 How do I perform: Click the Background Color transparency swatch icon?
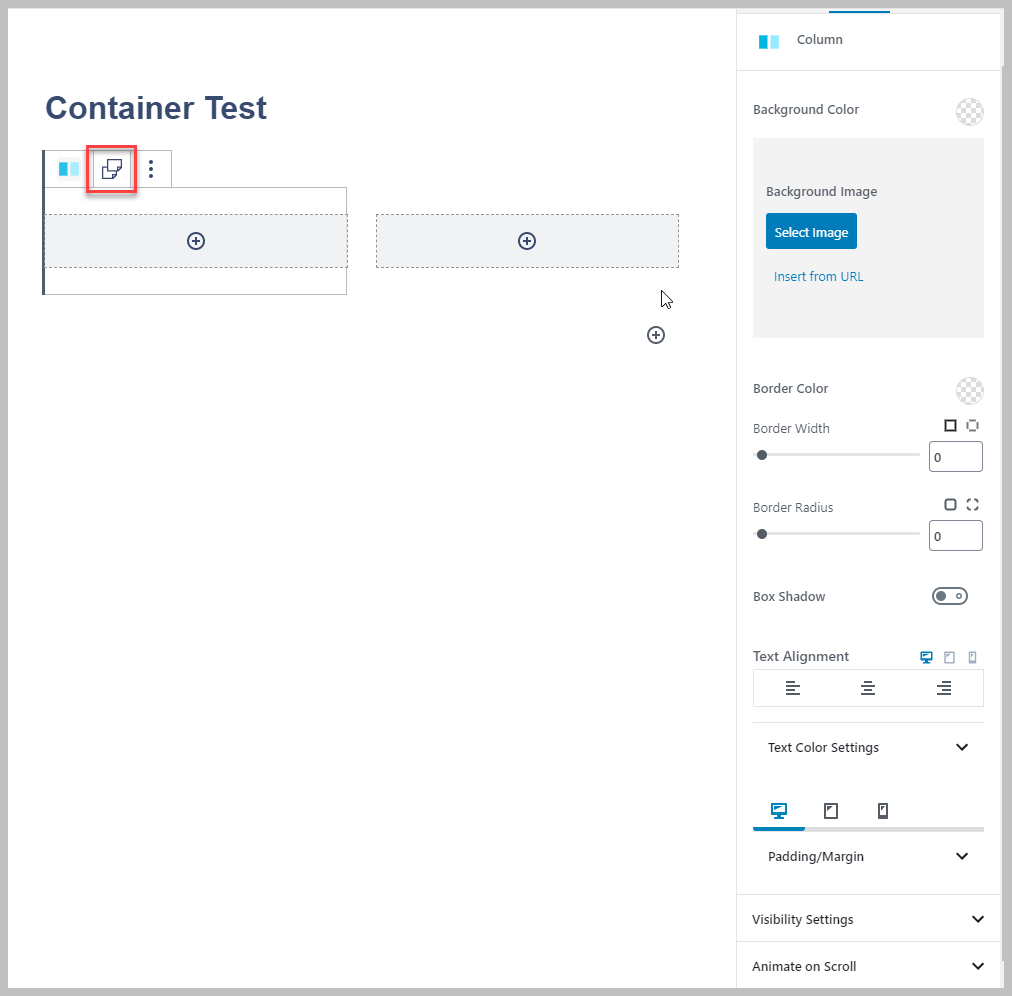point(969,111)
